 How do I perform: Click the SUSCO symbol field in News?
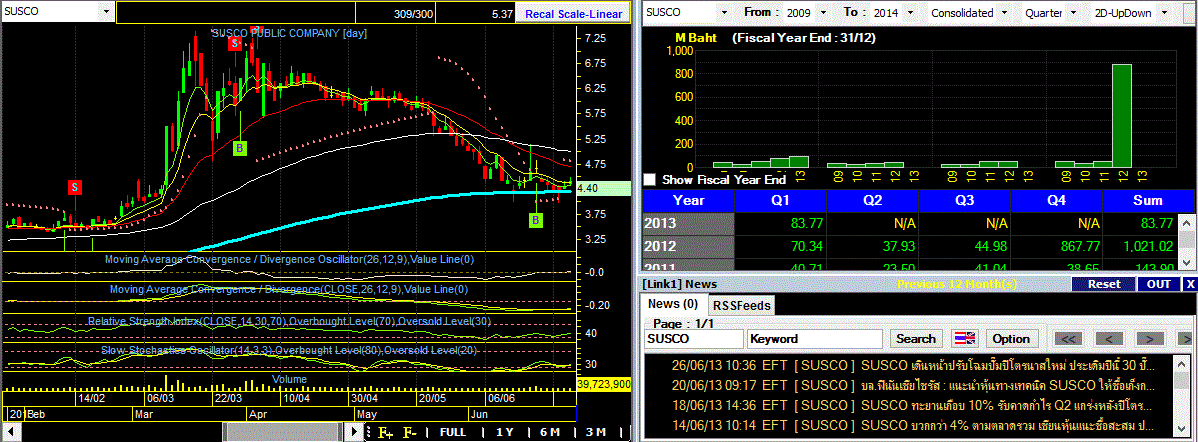(x=693, y=338)
